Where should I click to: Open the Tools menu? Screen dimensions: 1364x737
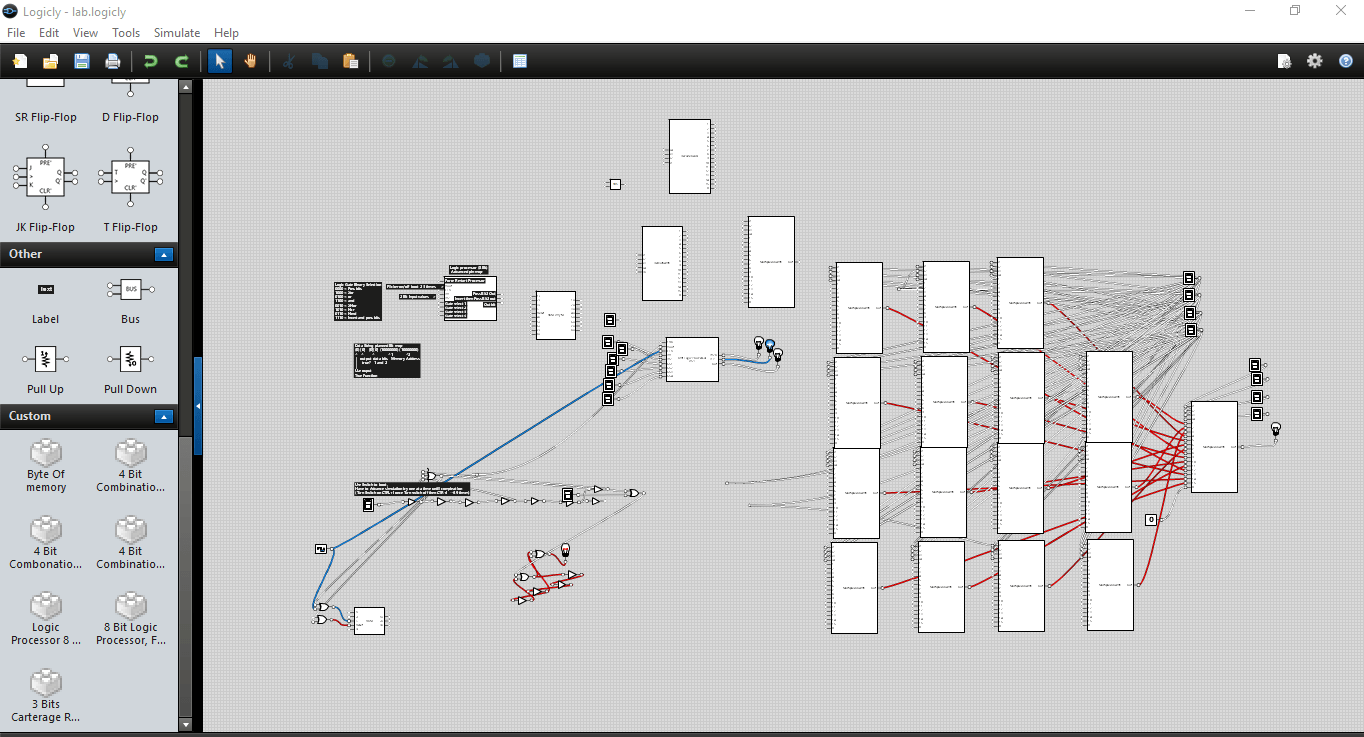126,33
